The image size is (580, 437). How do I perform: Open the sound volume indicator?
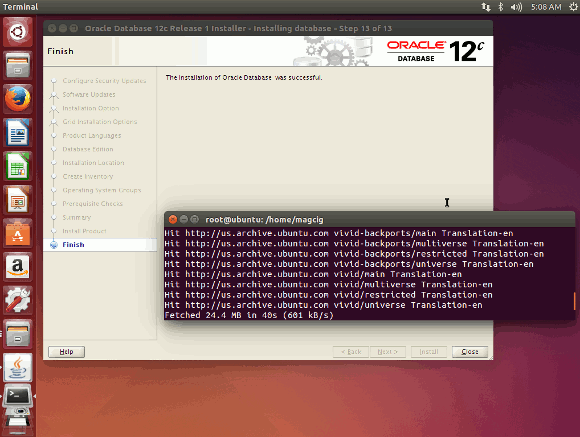(x=516, y=7)
